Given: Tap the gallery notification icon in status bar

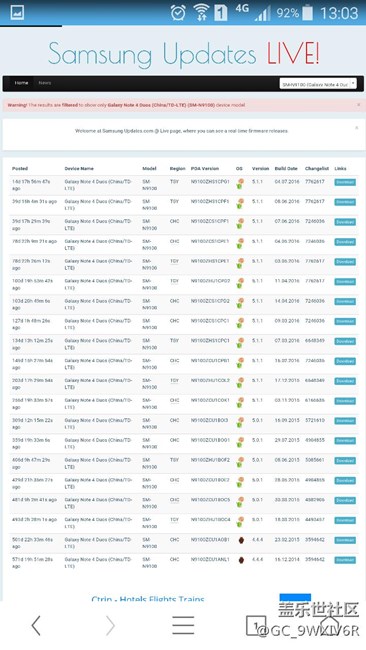Looking at the screenshot, I should pos(17,12).
